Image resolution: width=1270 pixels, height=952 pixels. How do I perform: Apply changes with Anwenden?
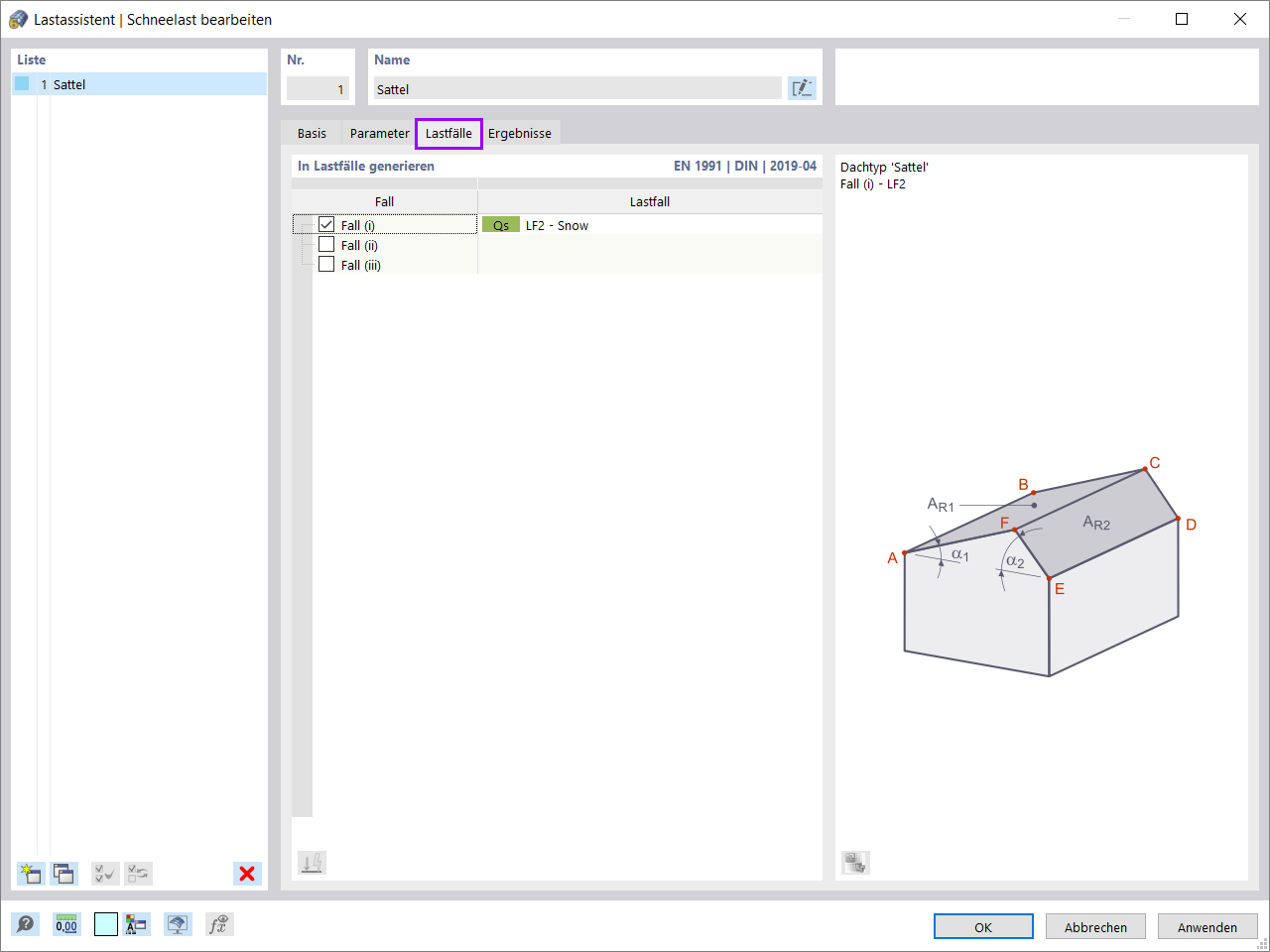(1207, 927)
